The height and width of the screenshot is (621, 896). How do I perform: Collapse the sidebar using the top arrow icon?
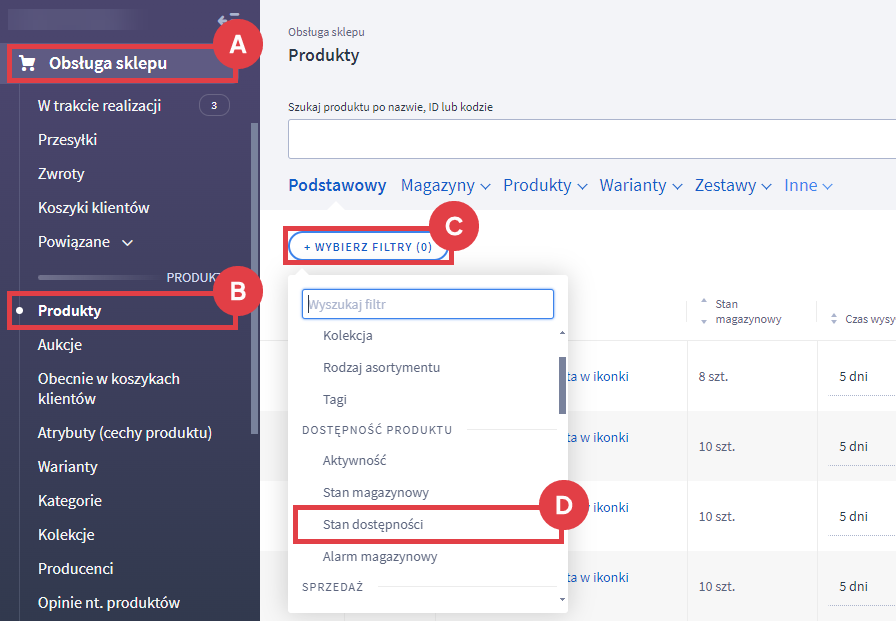[228, 19]
